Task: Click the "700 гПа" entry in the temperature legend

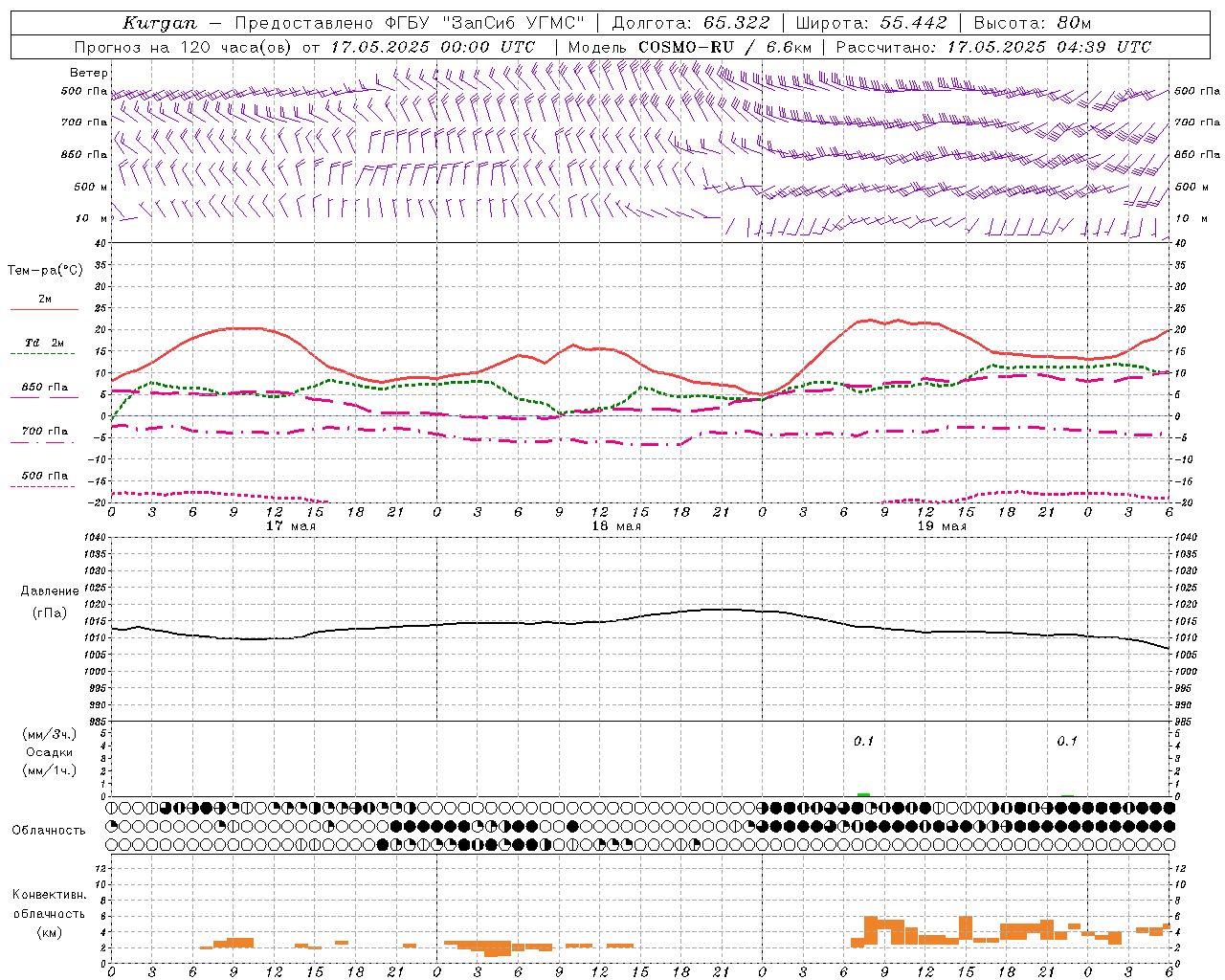Action: point(44,432)
